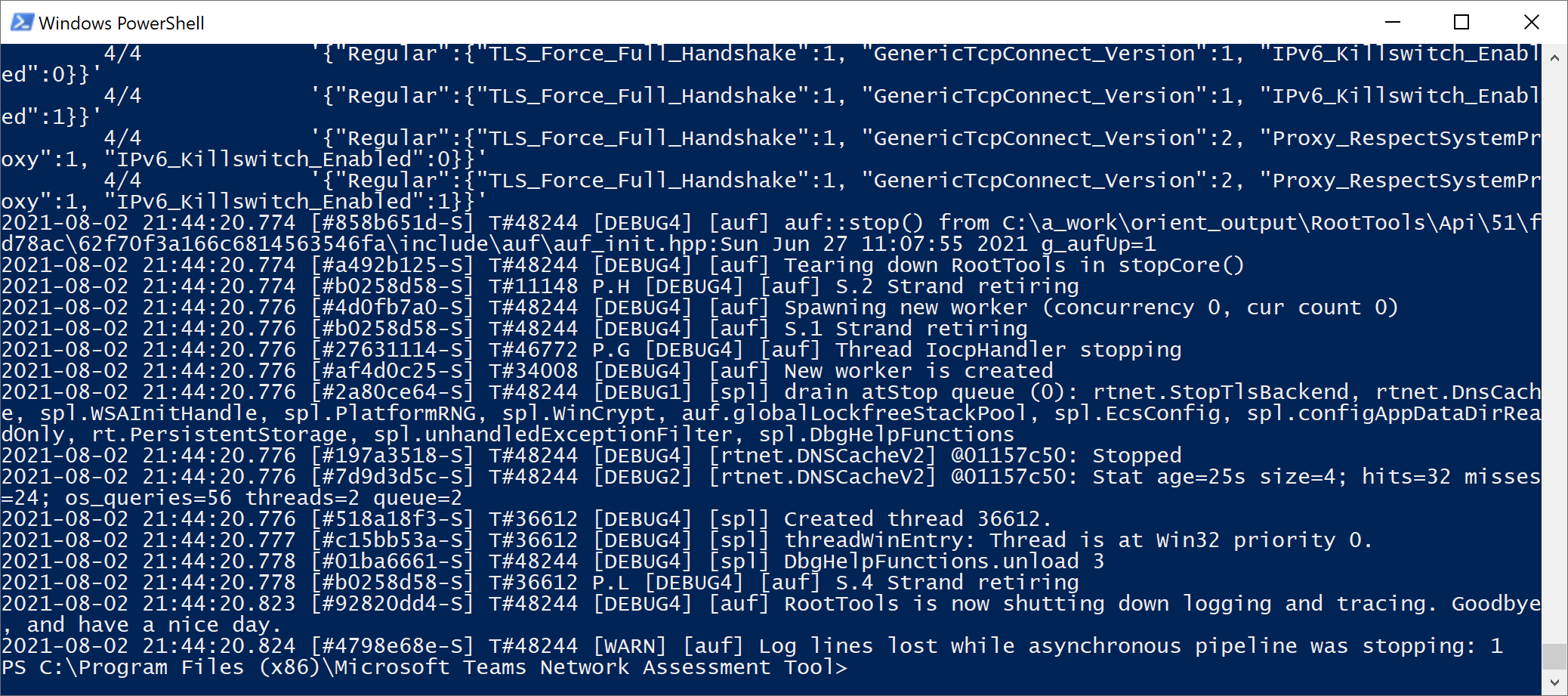Click the vertical scrollbar thumb

pos(1554,656)
